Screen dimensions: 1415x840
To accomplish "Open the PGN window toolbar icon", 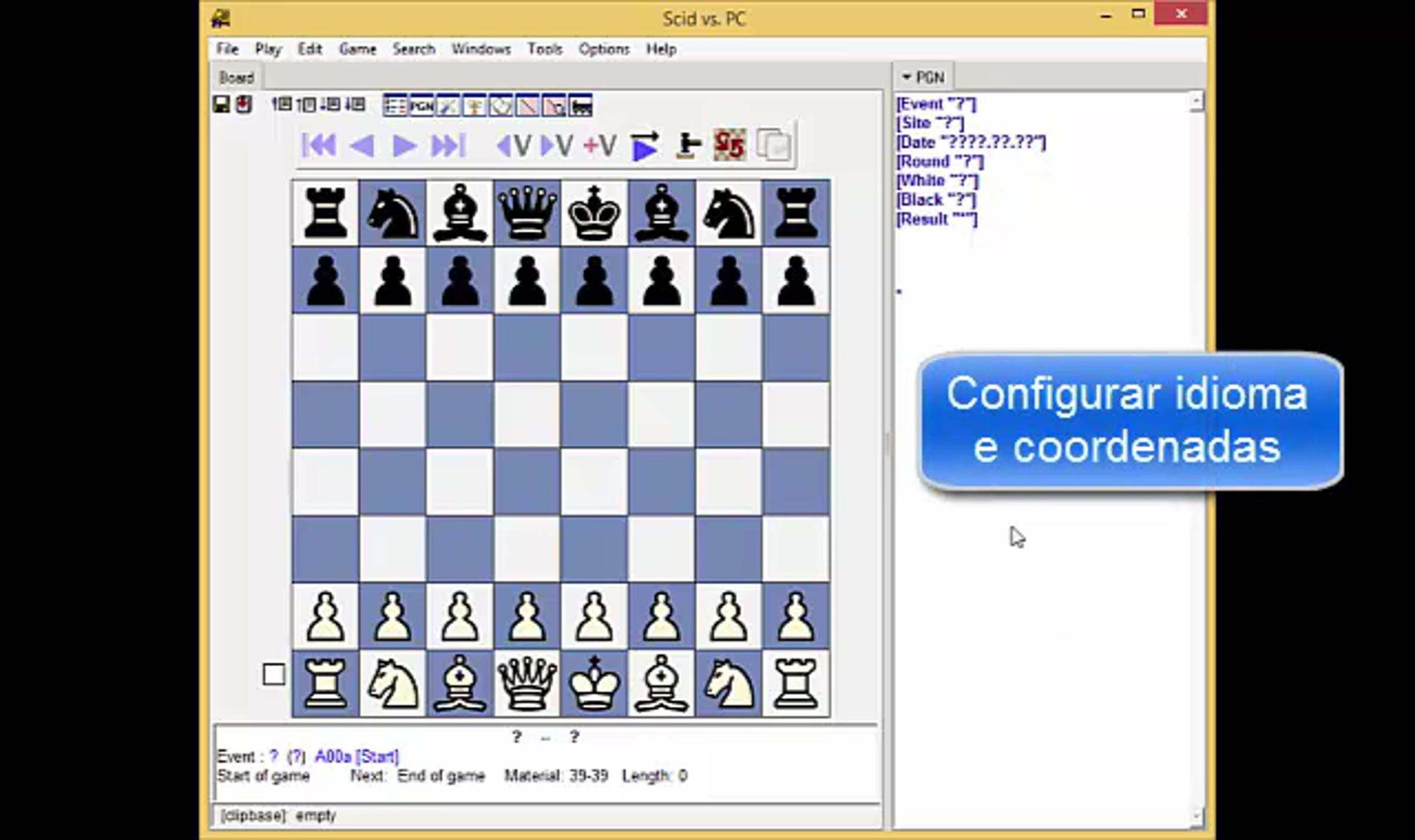I will pos(422,106).
